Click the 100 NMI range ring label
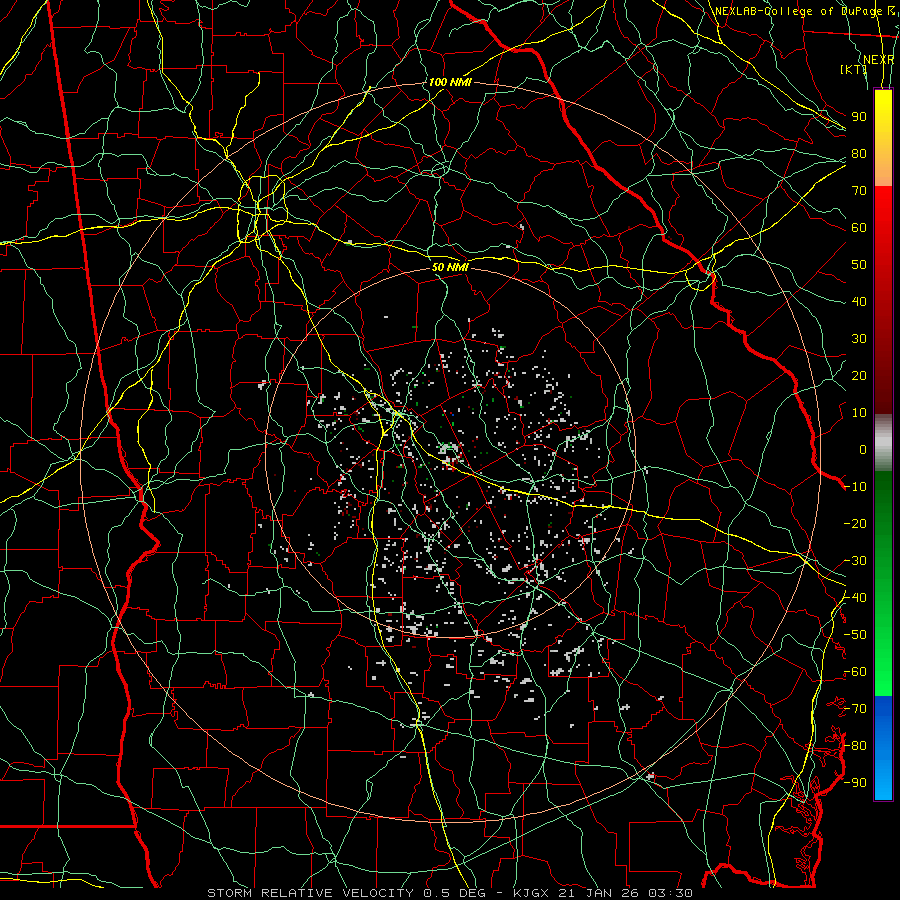The width and height of the screenshot is (900, 900). [x=449, y=82]
